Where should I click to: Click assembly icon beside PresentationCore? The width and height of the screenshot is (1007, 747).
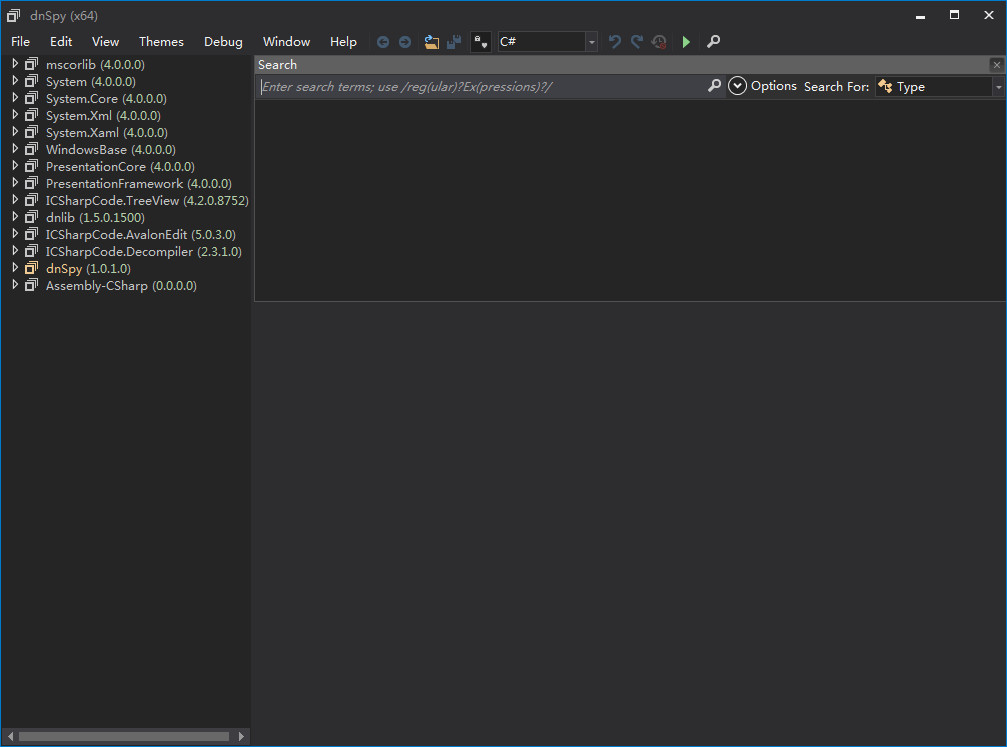point(31,166)
